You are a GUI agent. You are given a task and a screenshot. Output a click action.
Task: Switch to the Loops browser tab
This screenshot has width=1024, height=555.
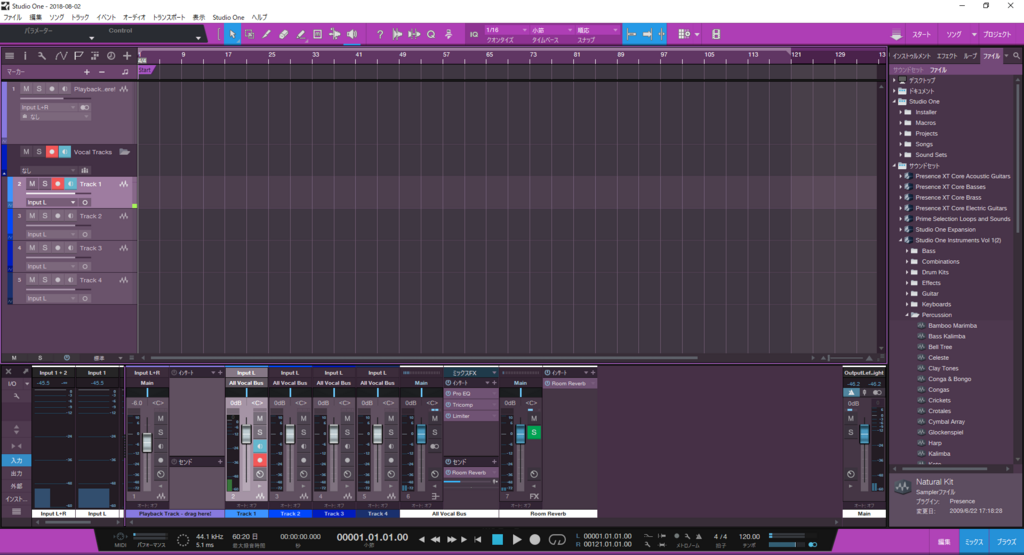pos(970,56)
